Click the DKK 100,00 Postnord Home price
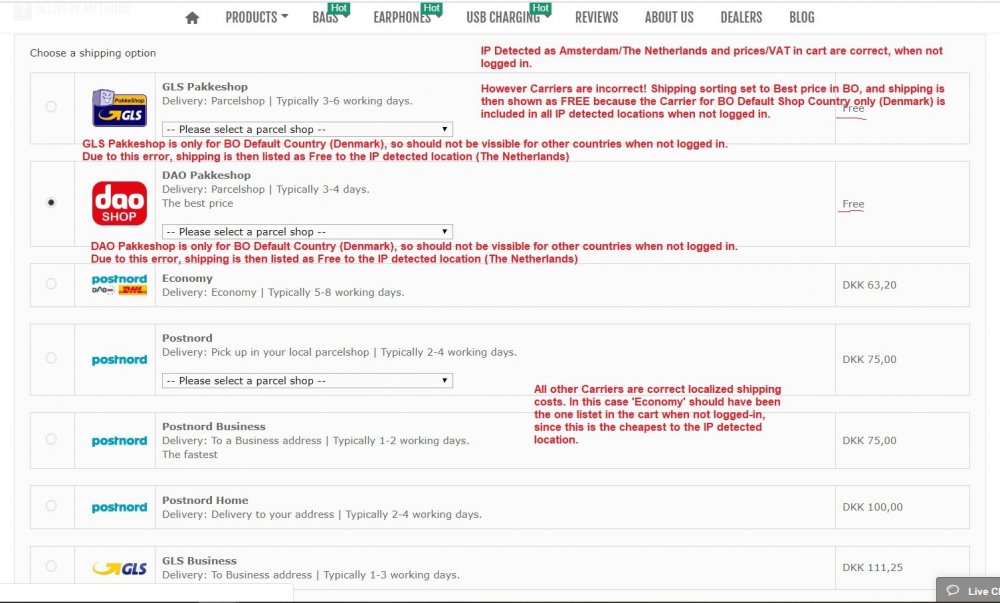This screenshot has height=603, width=1000. point(872,507)
